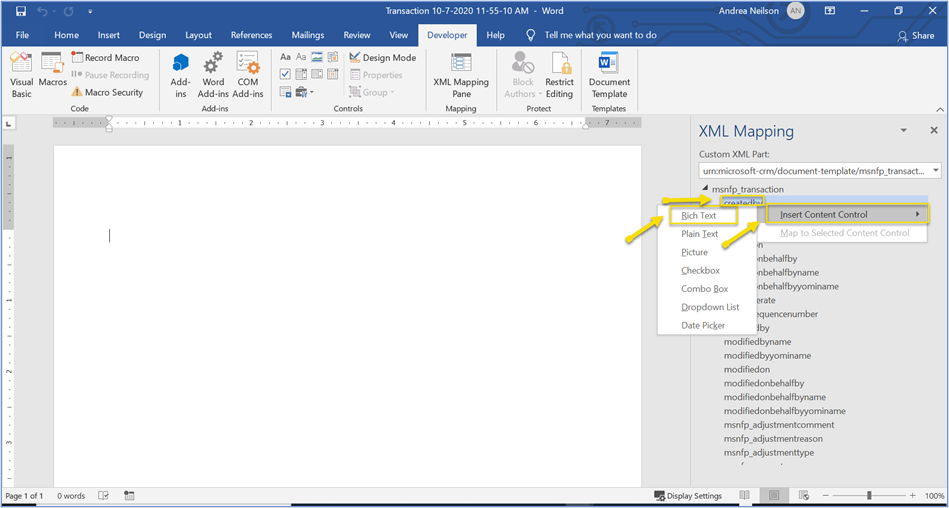
Task: Open Display Settings in status bar
Action: coord(688,496)
